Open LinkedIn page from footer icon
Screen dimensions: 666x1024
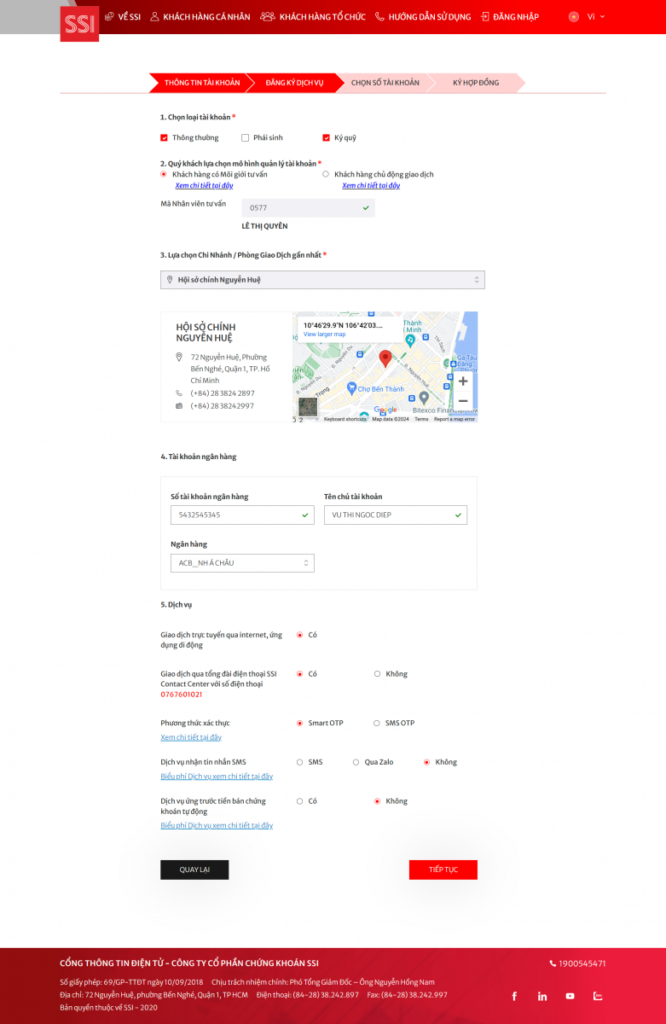tap(542, 996)
